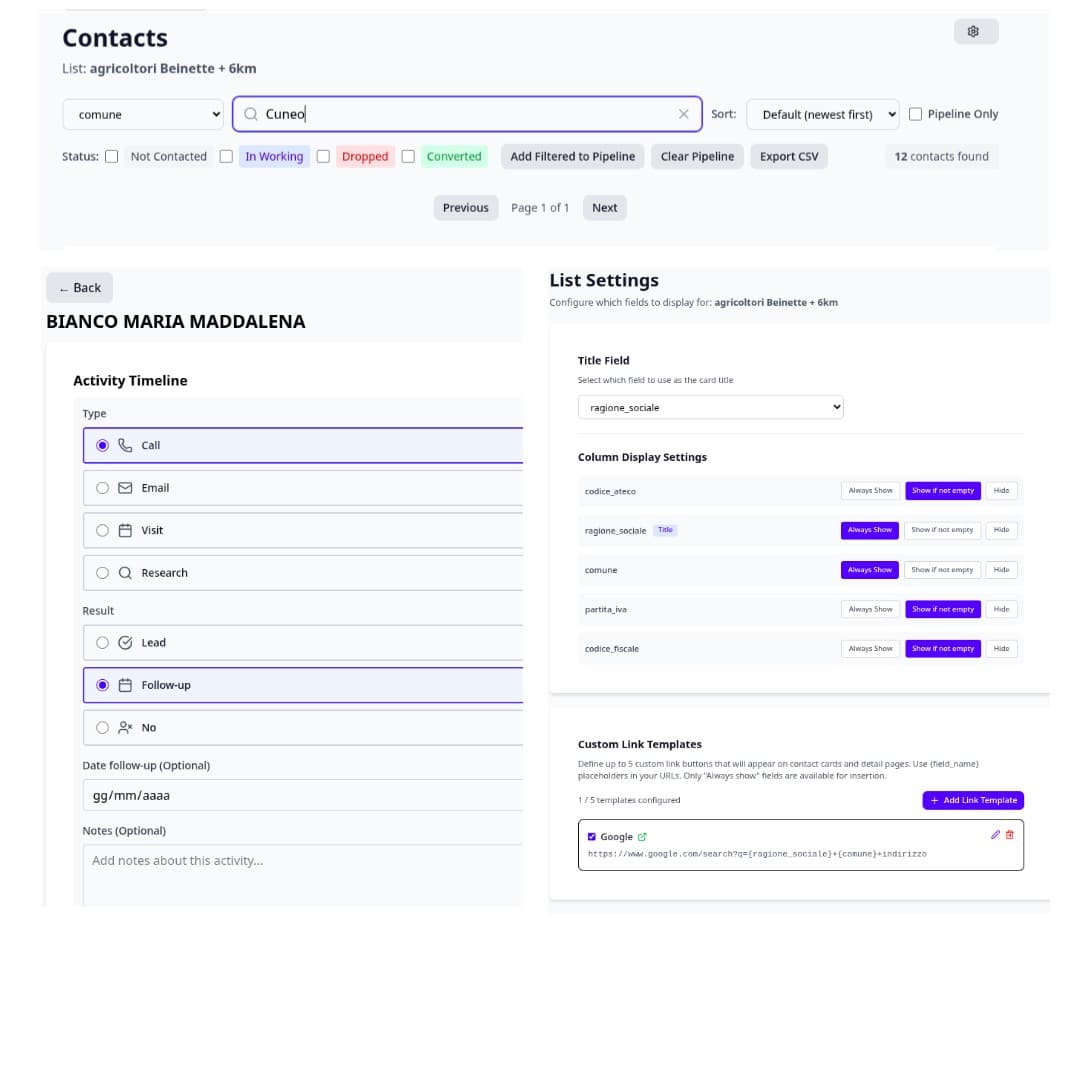Open the Sort order dropdown
Image resolution: width=1080 pixels, height=1080 pixels.
pyautogui.click(x=823, y=114)
